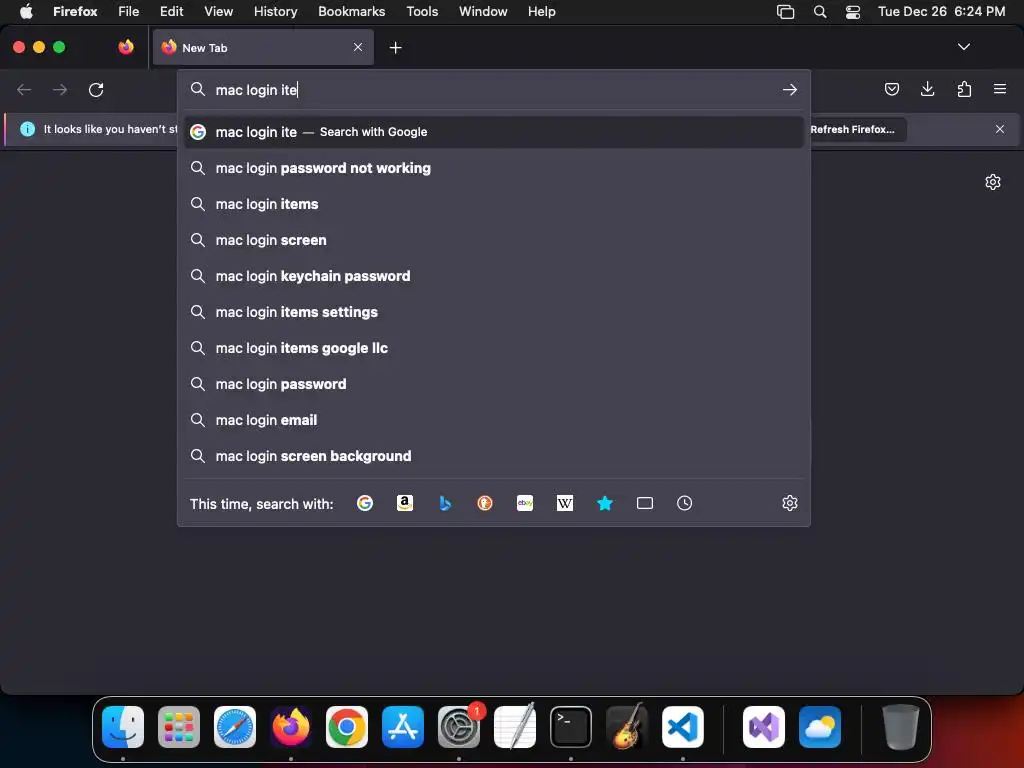This screenshot has height=768, width=1024.
Task: Open the History menu
Action: [275, 11]
